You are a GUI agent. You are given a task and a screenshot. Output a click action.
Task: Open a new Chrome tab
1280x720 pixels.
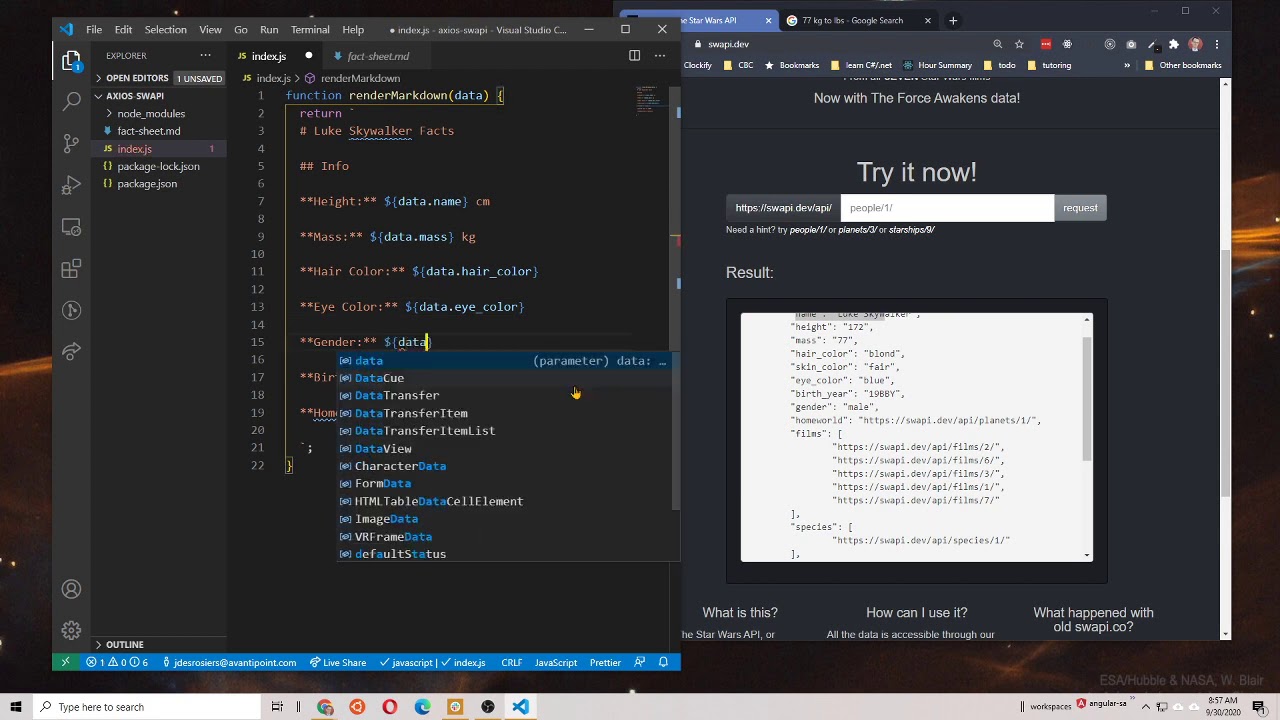point(953,20)
